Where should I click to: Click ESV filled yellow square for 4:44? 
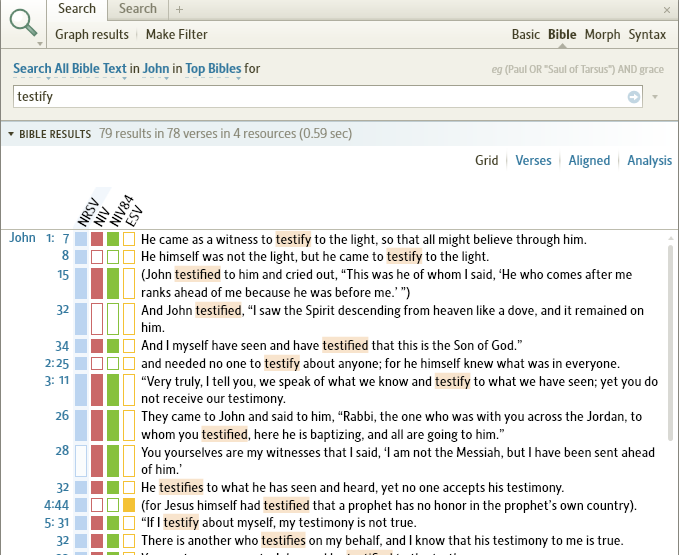(x=129, y=505)
